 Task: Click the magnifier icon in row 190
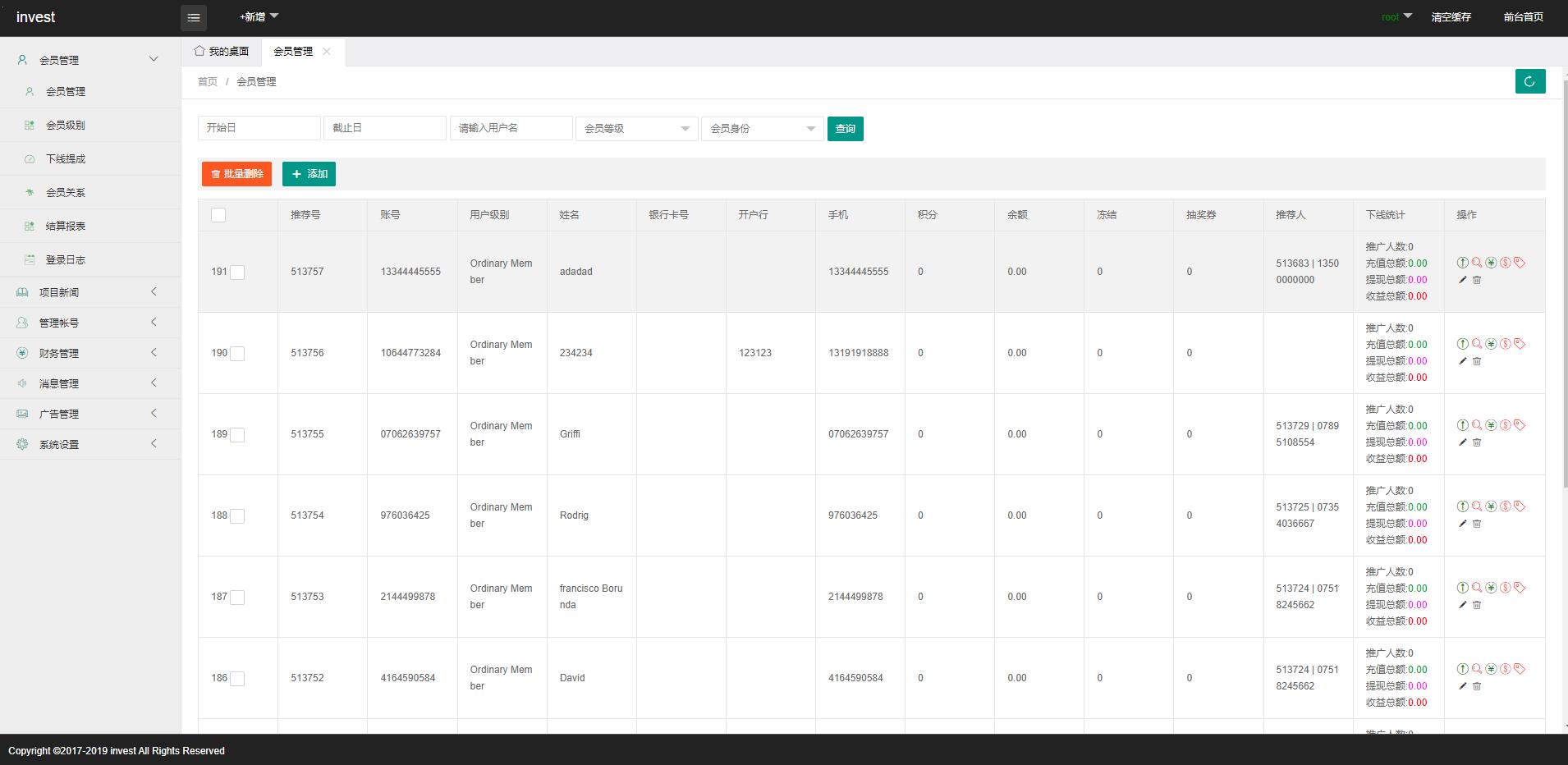point(1476,344)
